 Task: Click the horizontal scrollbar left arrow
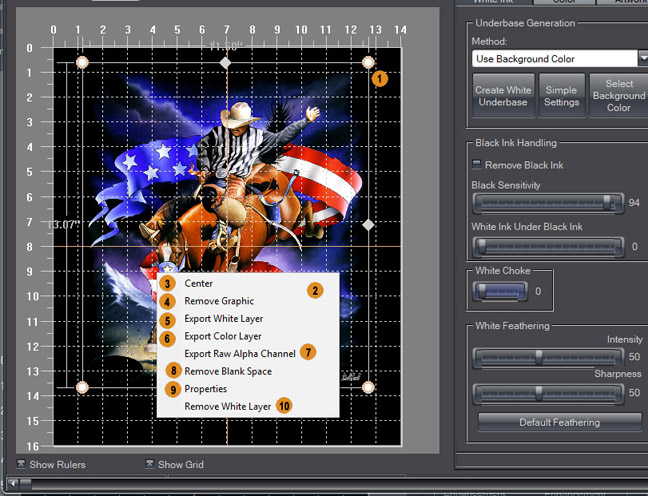pos(14,483)
